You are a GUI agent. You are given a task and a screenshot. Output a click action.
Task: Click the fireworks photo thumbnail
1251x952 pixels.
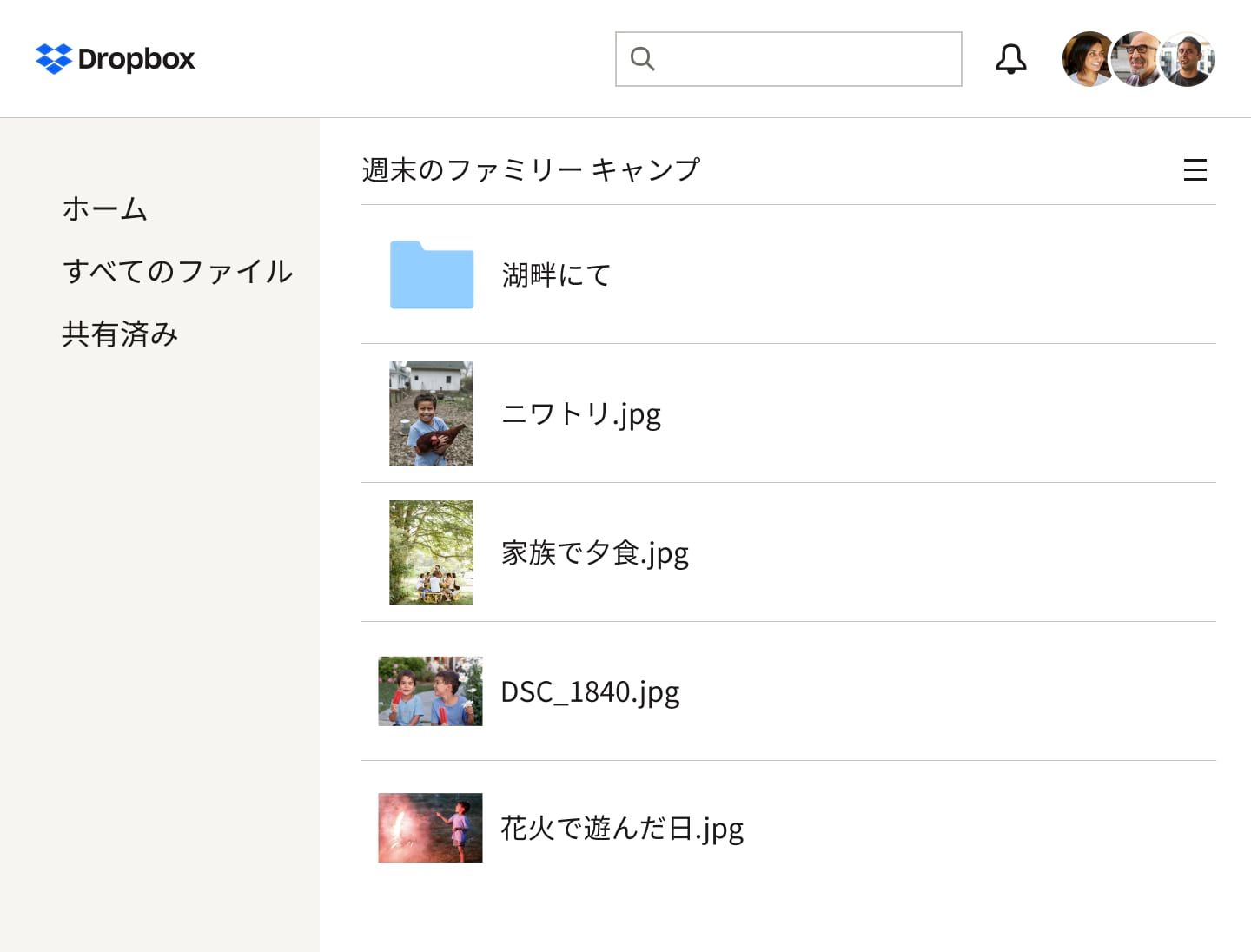[x=429, y=828]
